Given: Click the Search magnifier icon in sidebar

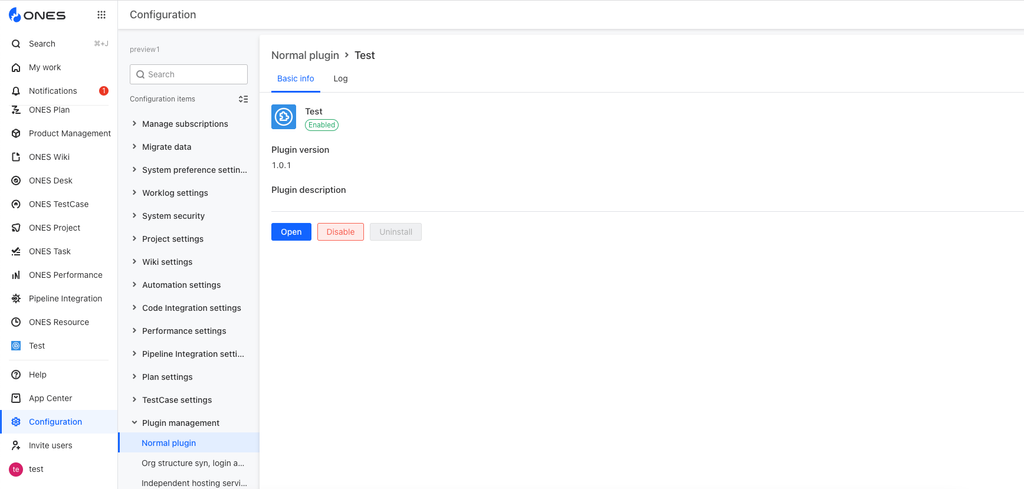Looking at the screenshot, I should 16,44.
